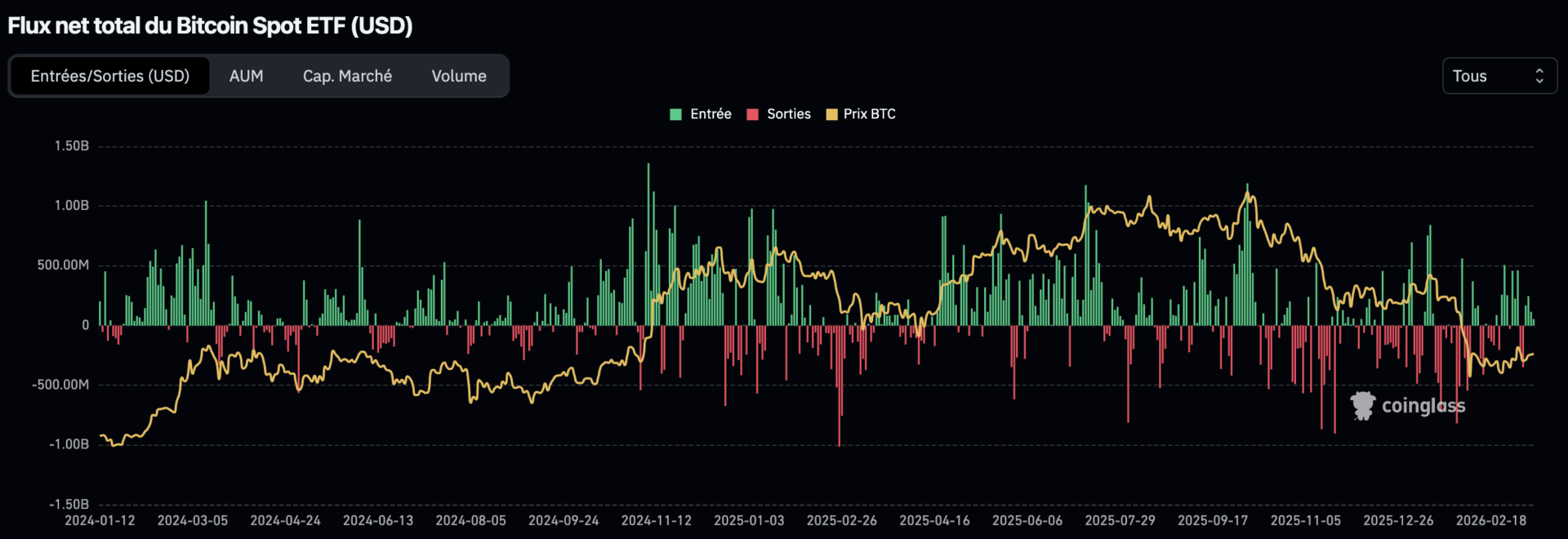Click the red Sorties legend square

point(752,114)
